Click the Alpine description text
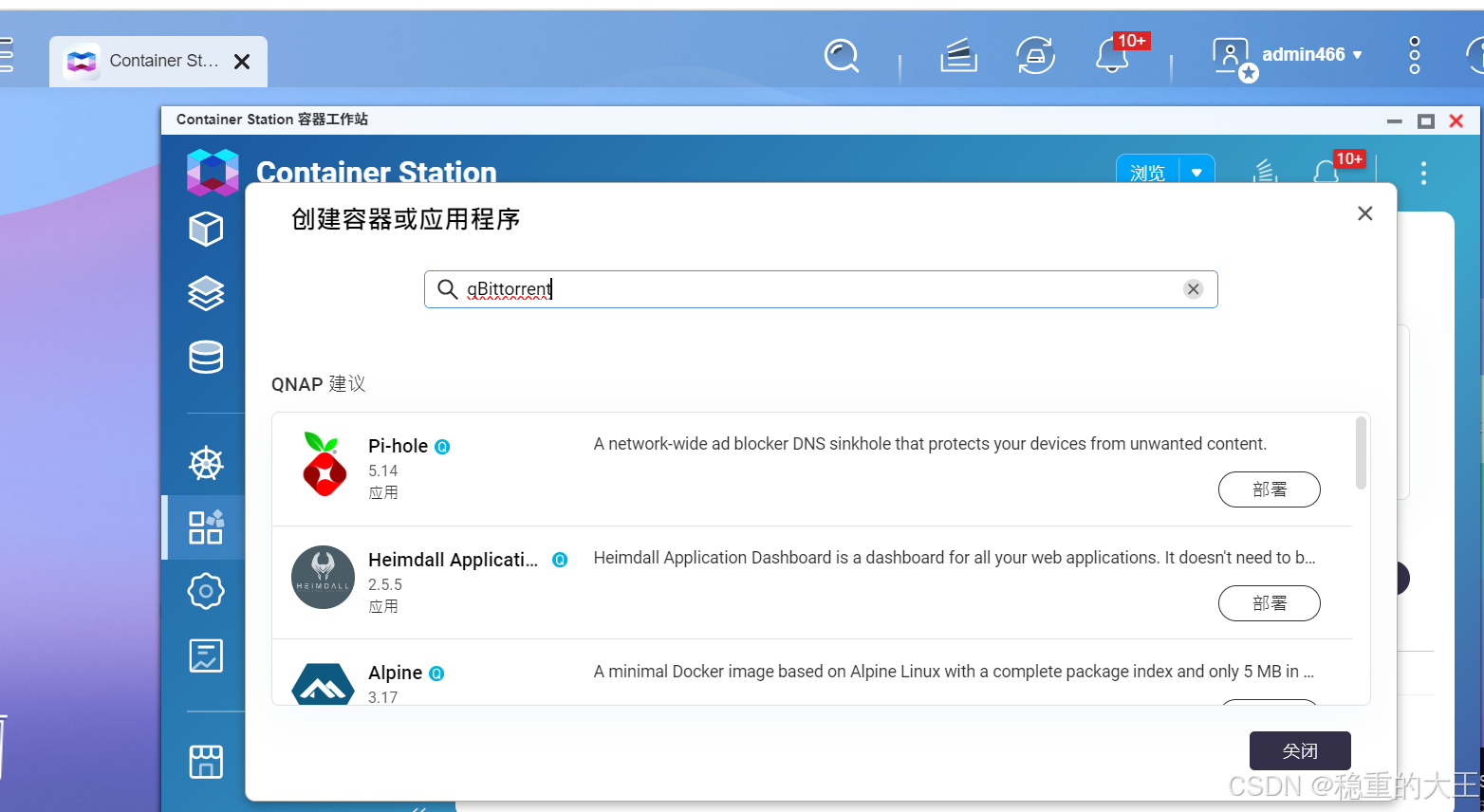The height and width of the screenshot is (812, 1484). coord(954,672)
